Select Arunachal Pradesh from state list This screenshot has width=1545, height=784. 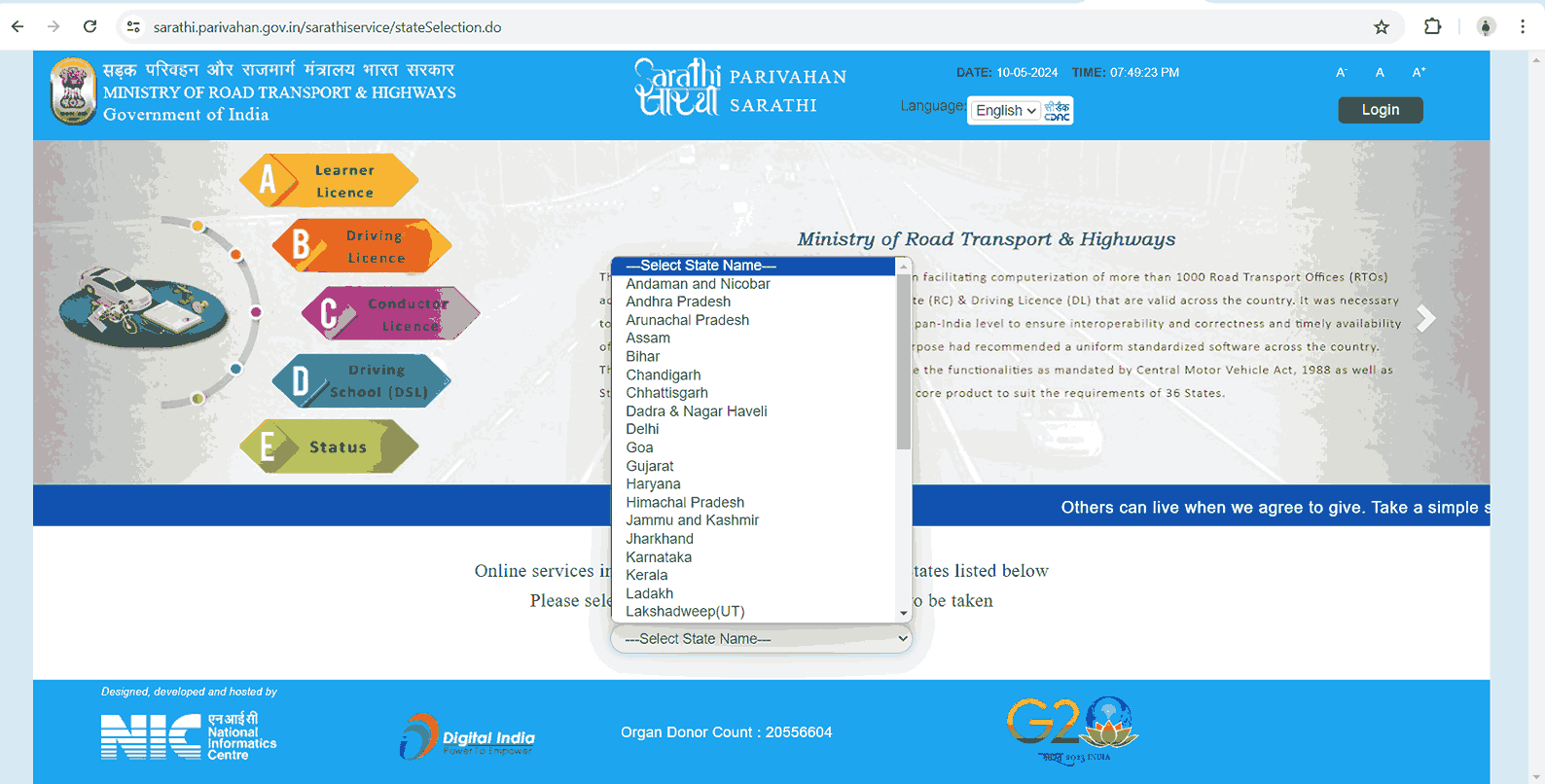[753, 320]
